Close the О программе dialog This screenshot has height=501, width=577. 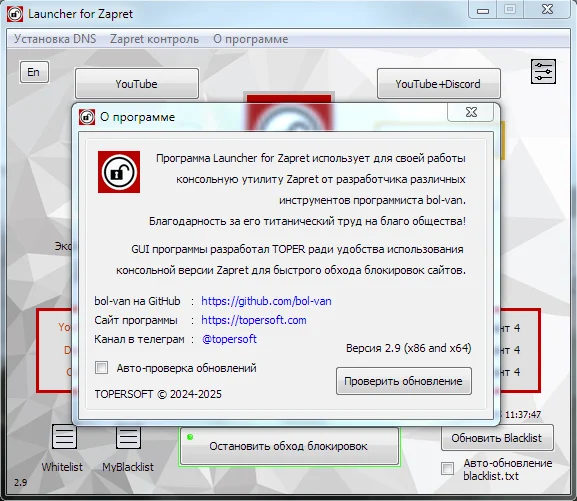point(471,112)
